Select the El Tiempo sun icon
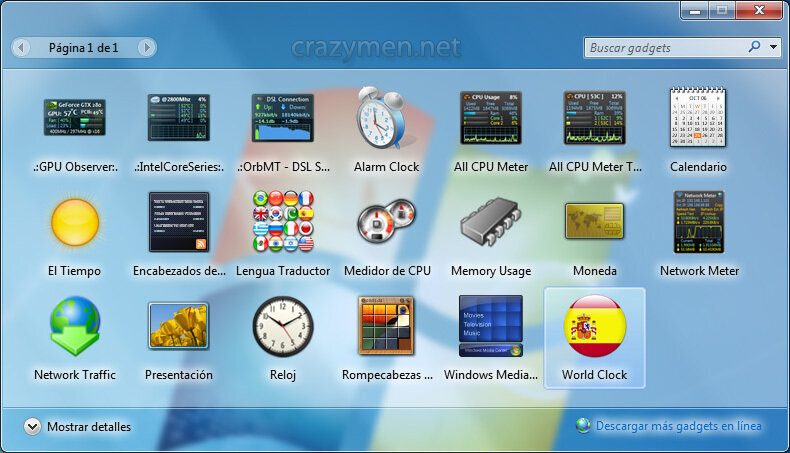Image resolution: width=790 pixels, height=453 pixels. 75,222
